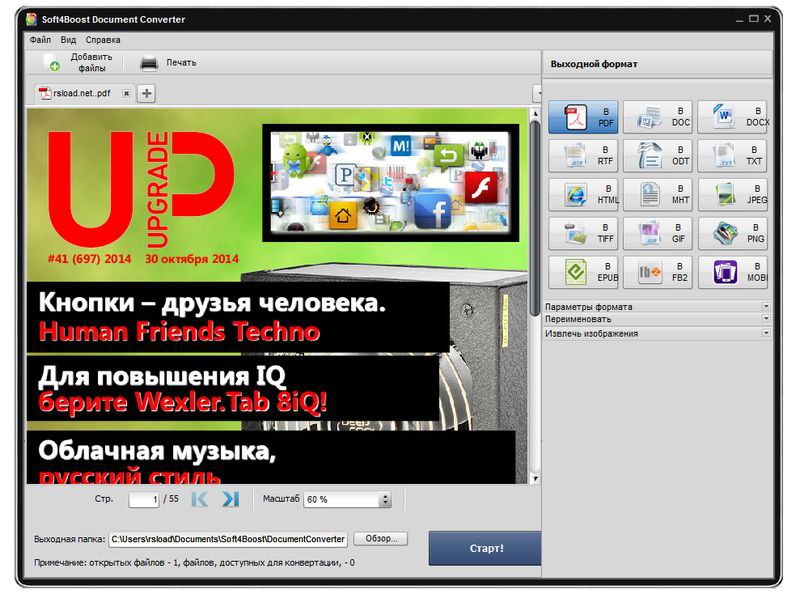Choose the FB2 output format
Screen dimensions: 800x594
(657, 272)
